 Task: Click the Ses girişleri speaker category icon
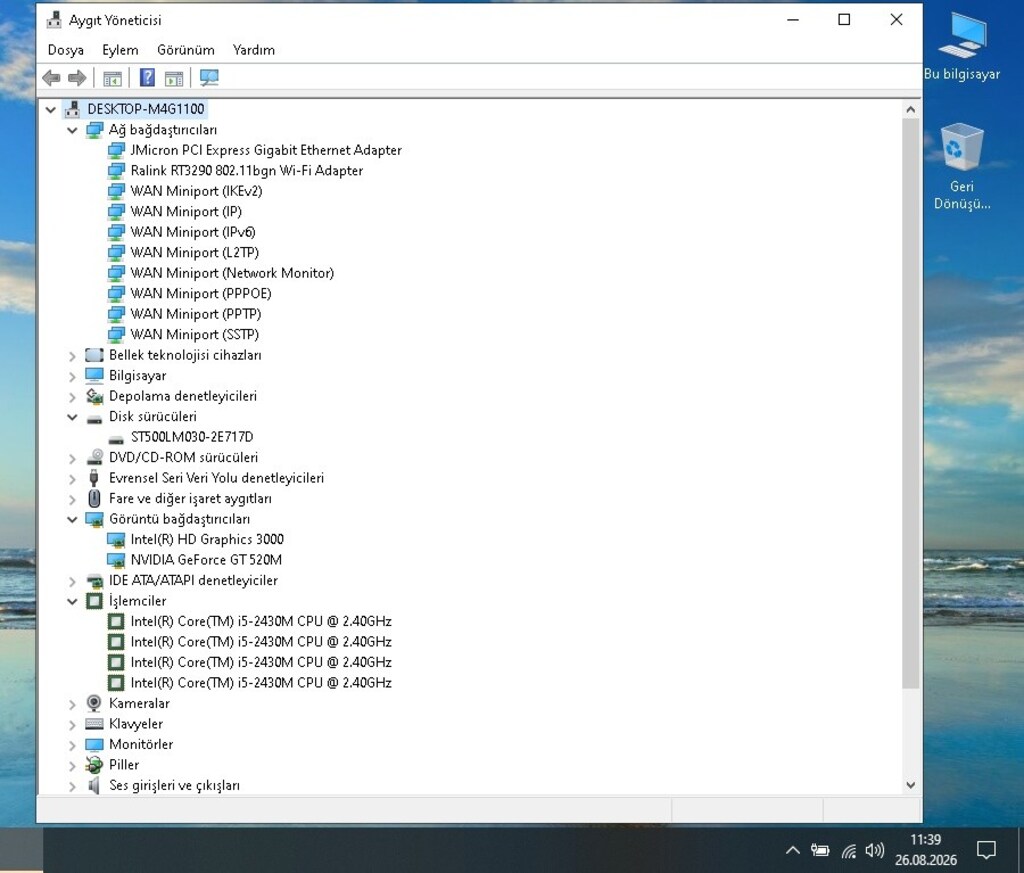pyautogui.click(x=94, y=786)
